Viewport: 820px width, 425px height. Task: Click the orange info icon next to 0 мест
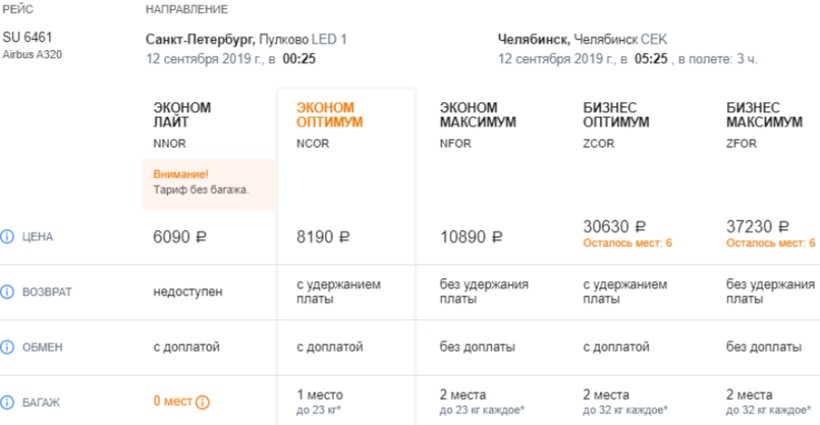pos(203,403)
